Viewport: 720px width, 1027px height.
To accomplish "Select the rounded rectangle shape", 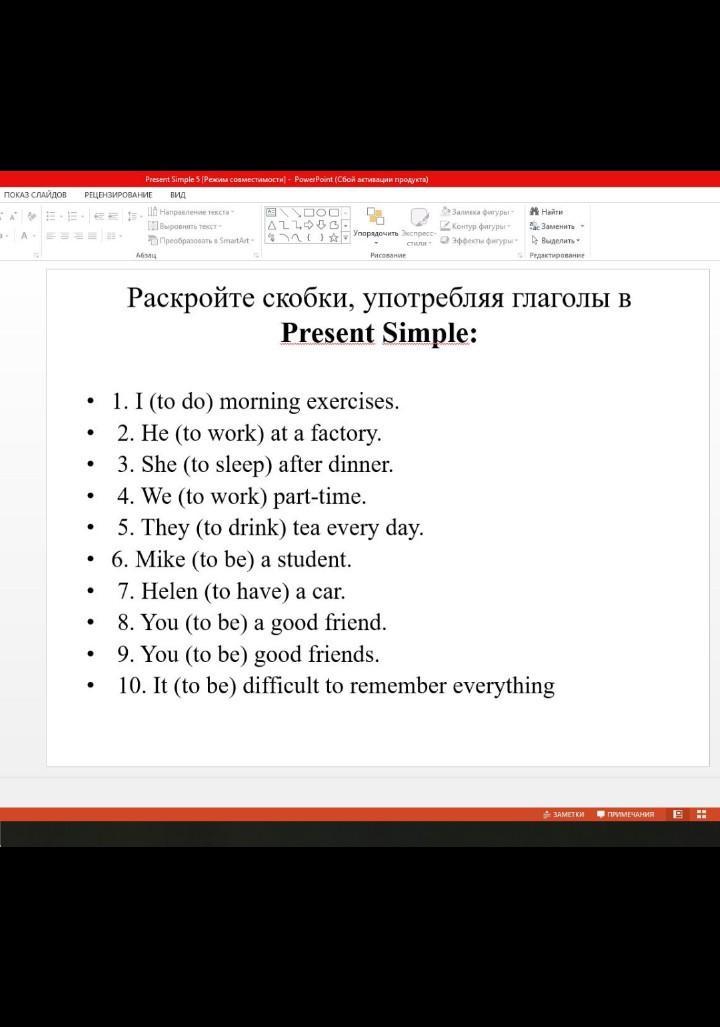I will point(333,212).
